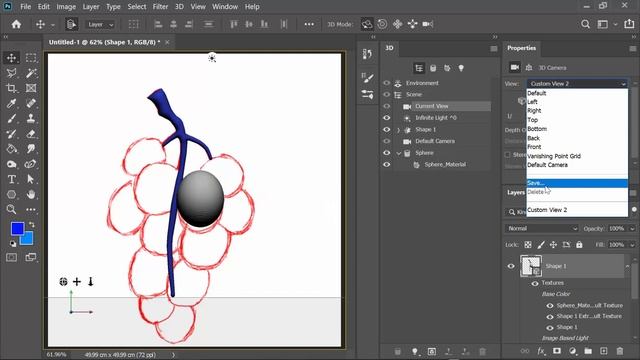The width and height of the screenshot is (640, 360).
Task: Open the Normal blending mode dropdown
Action: (542, 229)
